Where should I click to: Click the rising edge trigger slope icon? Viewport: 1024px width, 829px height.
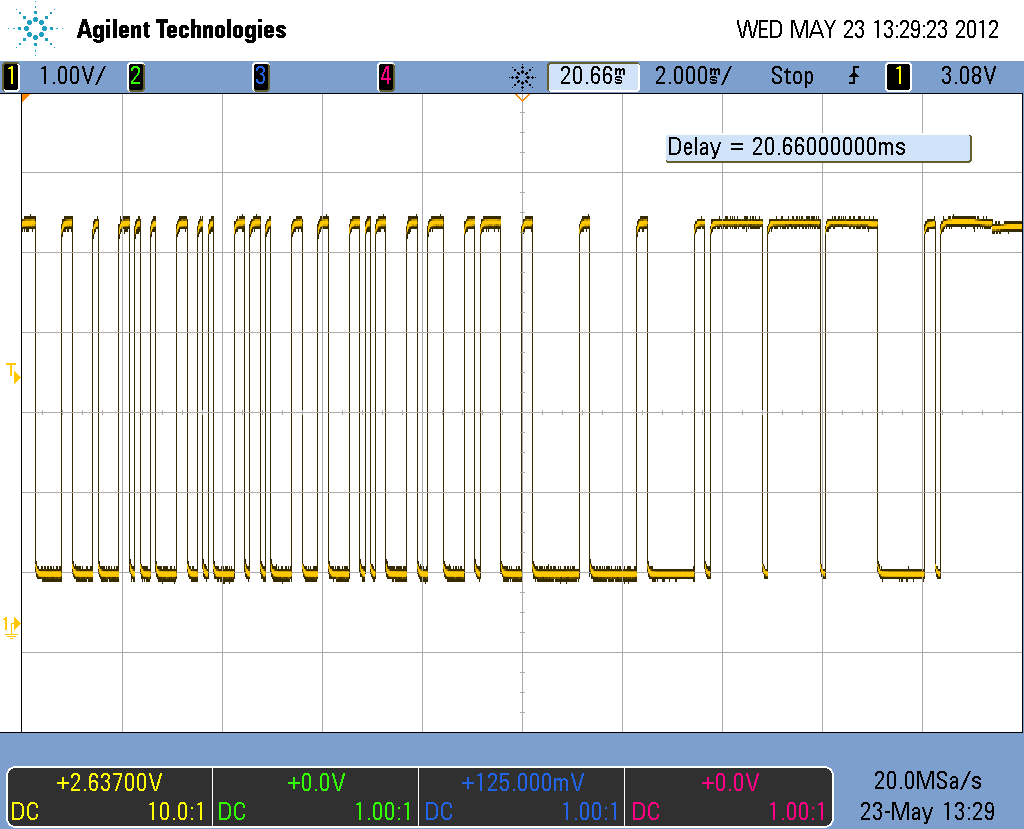(854, 76)
